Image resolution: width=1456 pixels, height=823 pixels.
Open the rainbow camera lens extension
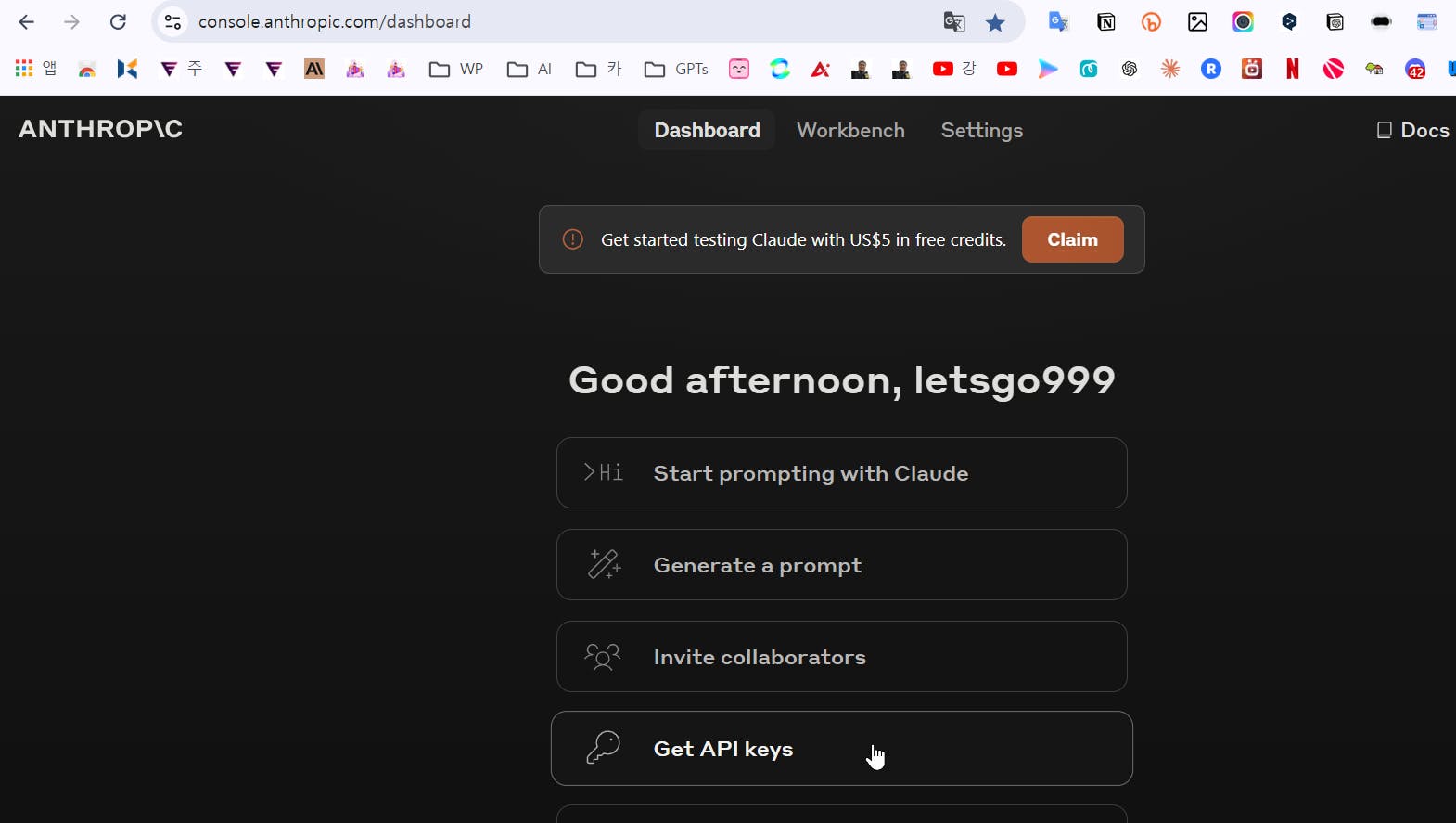(1243, 22)
